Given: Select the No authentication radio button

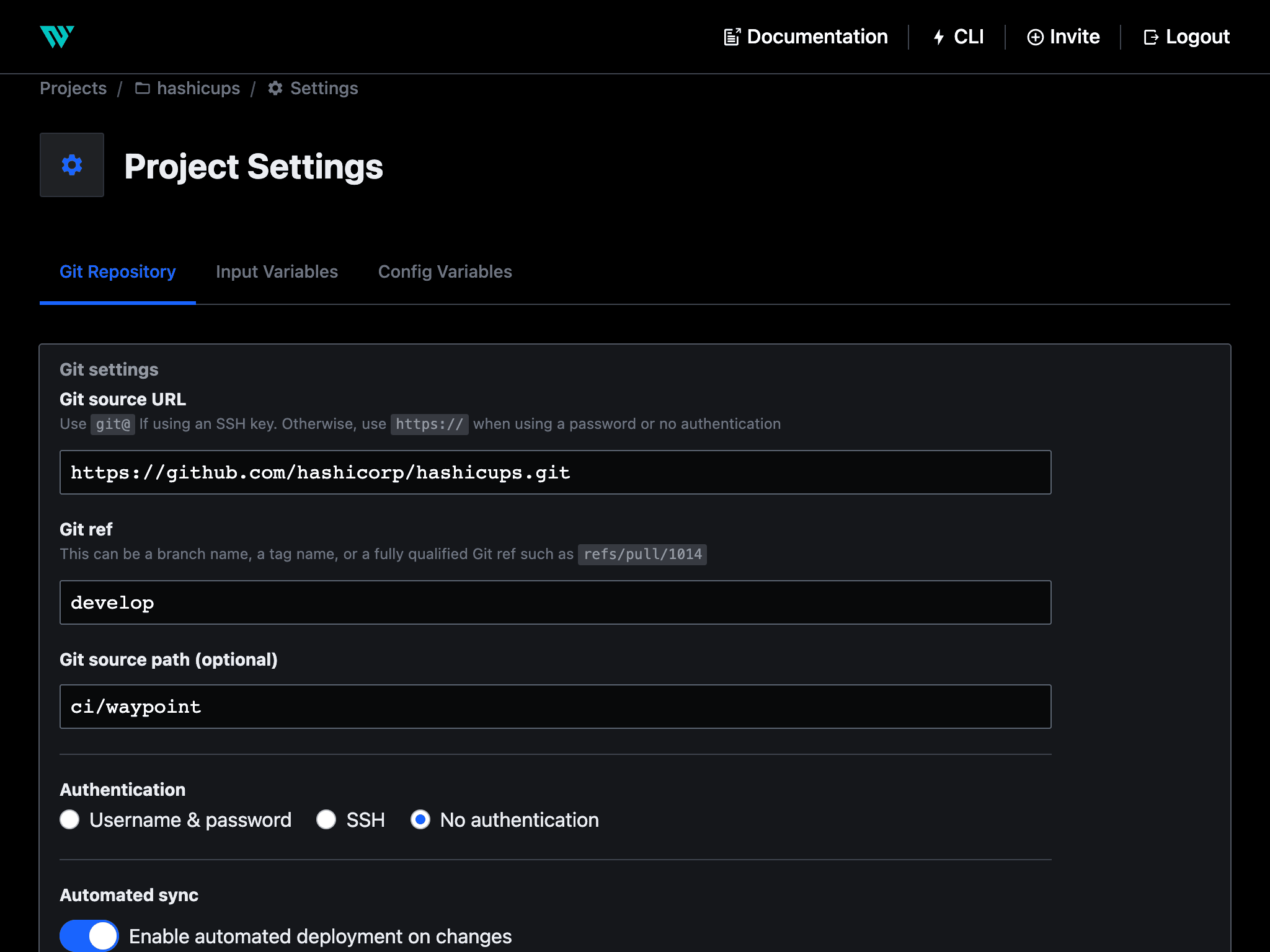Looking at the screenshot, I should pos(420,819).
